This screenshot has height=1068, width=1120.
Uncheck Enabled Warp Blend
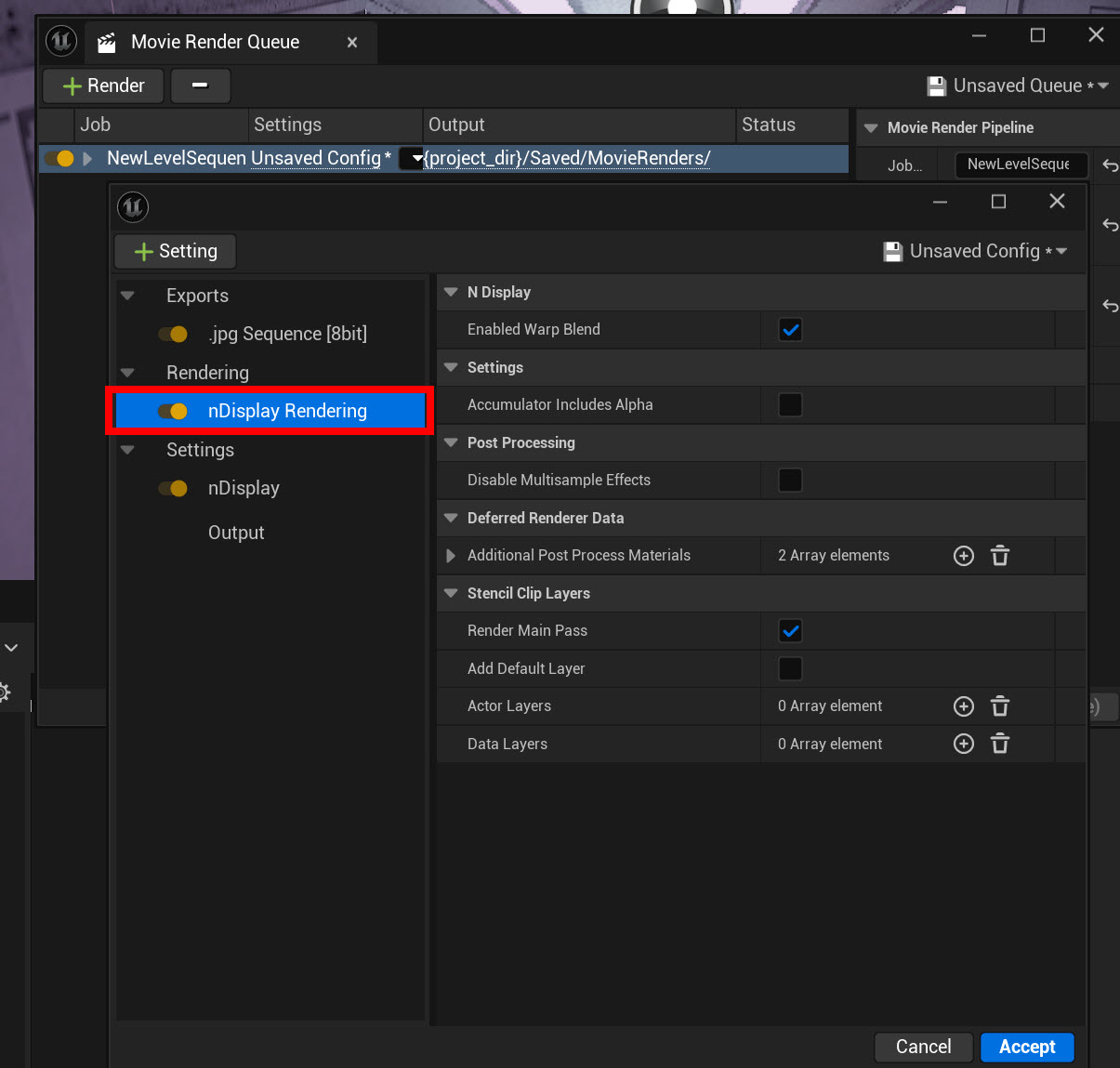[x=790, y=330]
